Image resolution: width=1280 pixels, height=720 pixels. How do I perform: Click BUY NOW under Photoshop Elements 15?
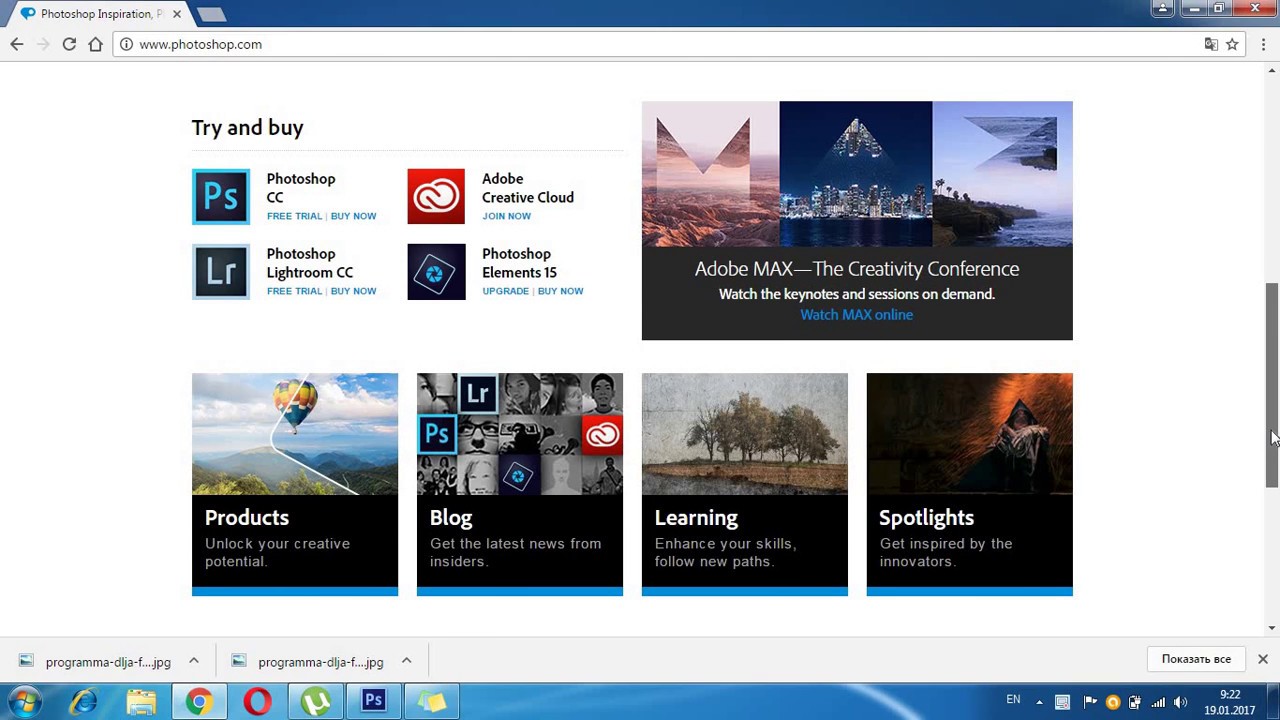[560, 291]
